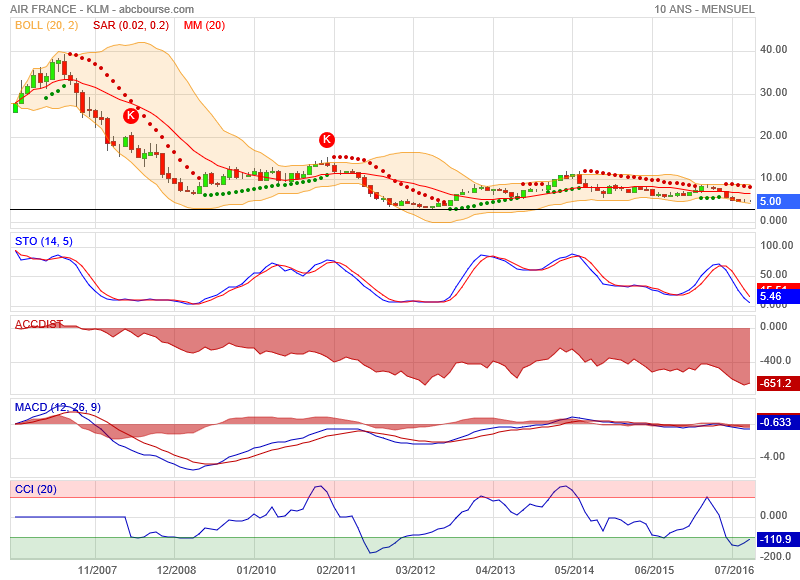Click the 07/2016 date axis label

(734, 570)
